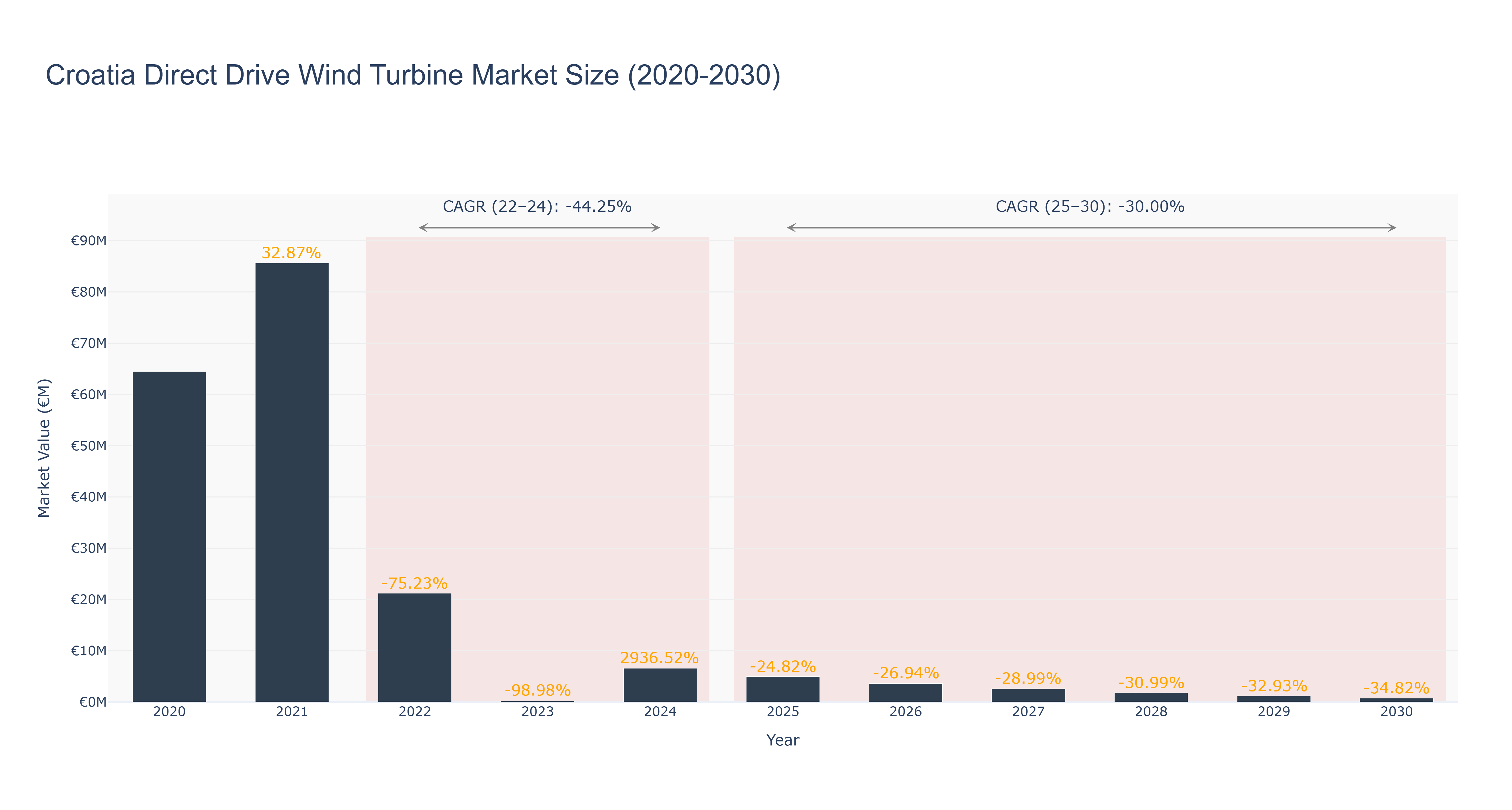Click the €50M y-axis tick label
Image resolution: width=1512 pixels, height=810 pixels.
(89, 446)
